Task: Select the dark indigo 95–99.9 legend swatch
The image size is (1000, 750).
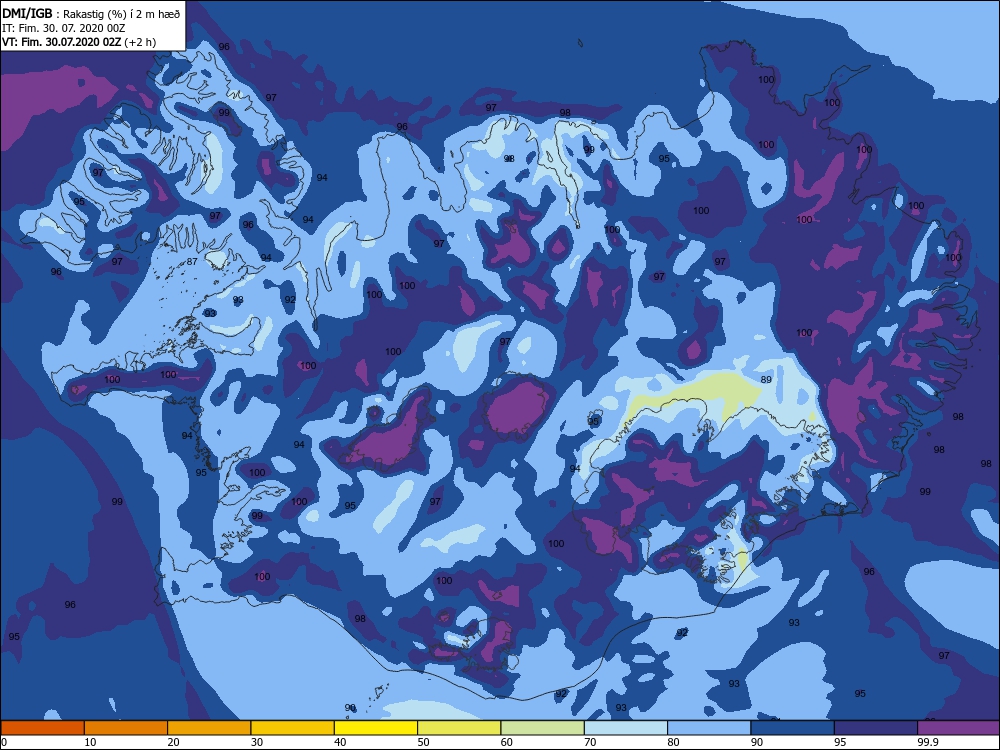Action: [x=876, y=728]
